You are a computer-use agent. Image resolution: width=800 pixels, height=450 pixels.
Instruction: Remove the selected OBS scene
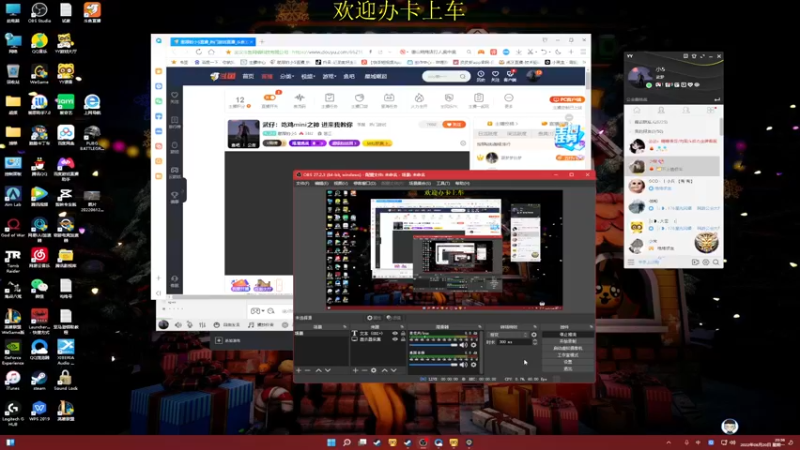[x=308, y=370]
